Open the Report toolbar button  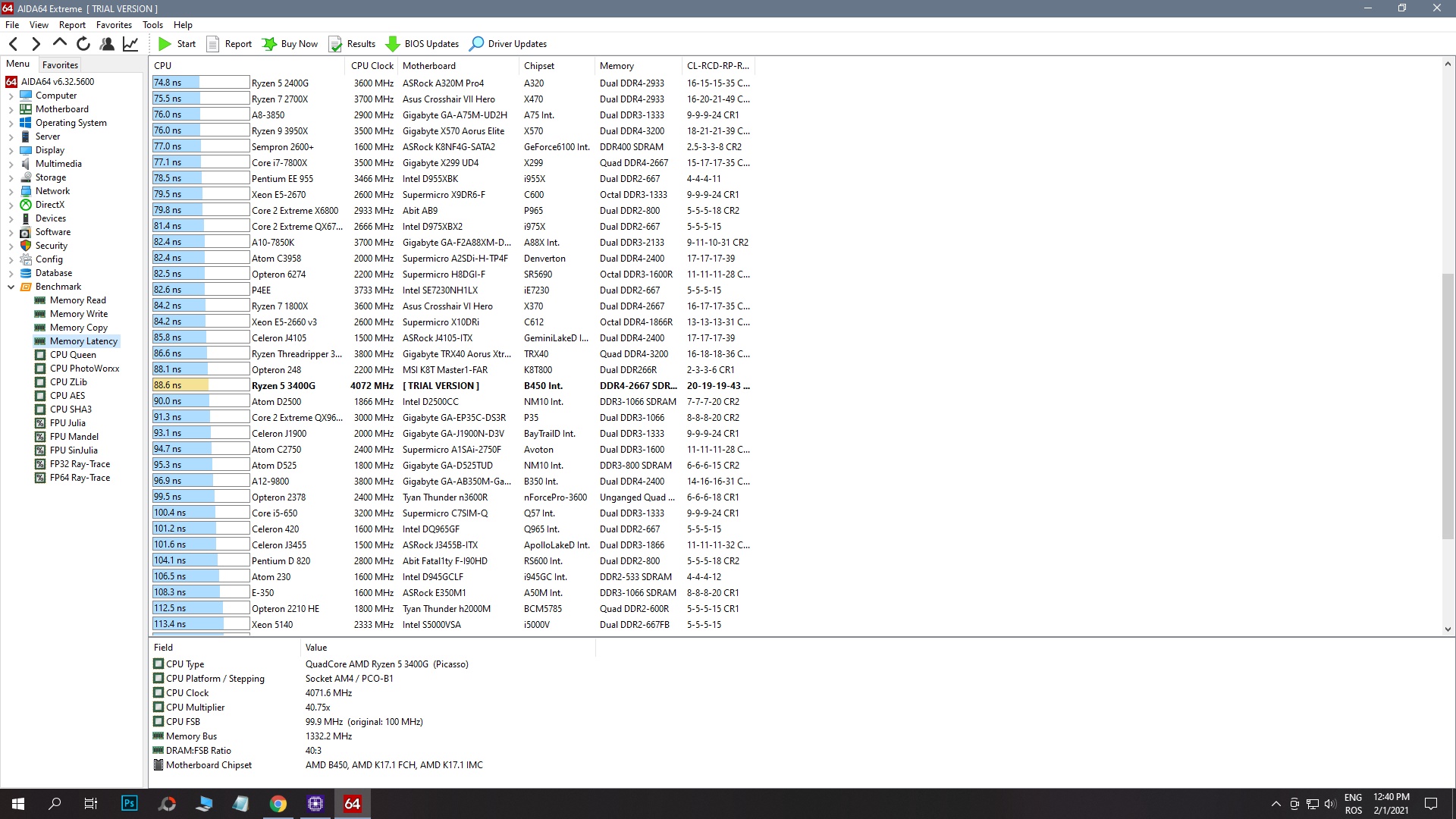click(x=229, y=44)
